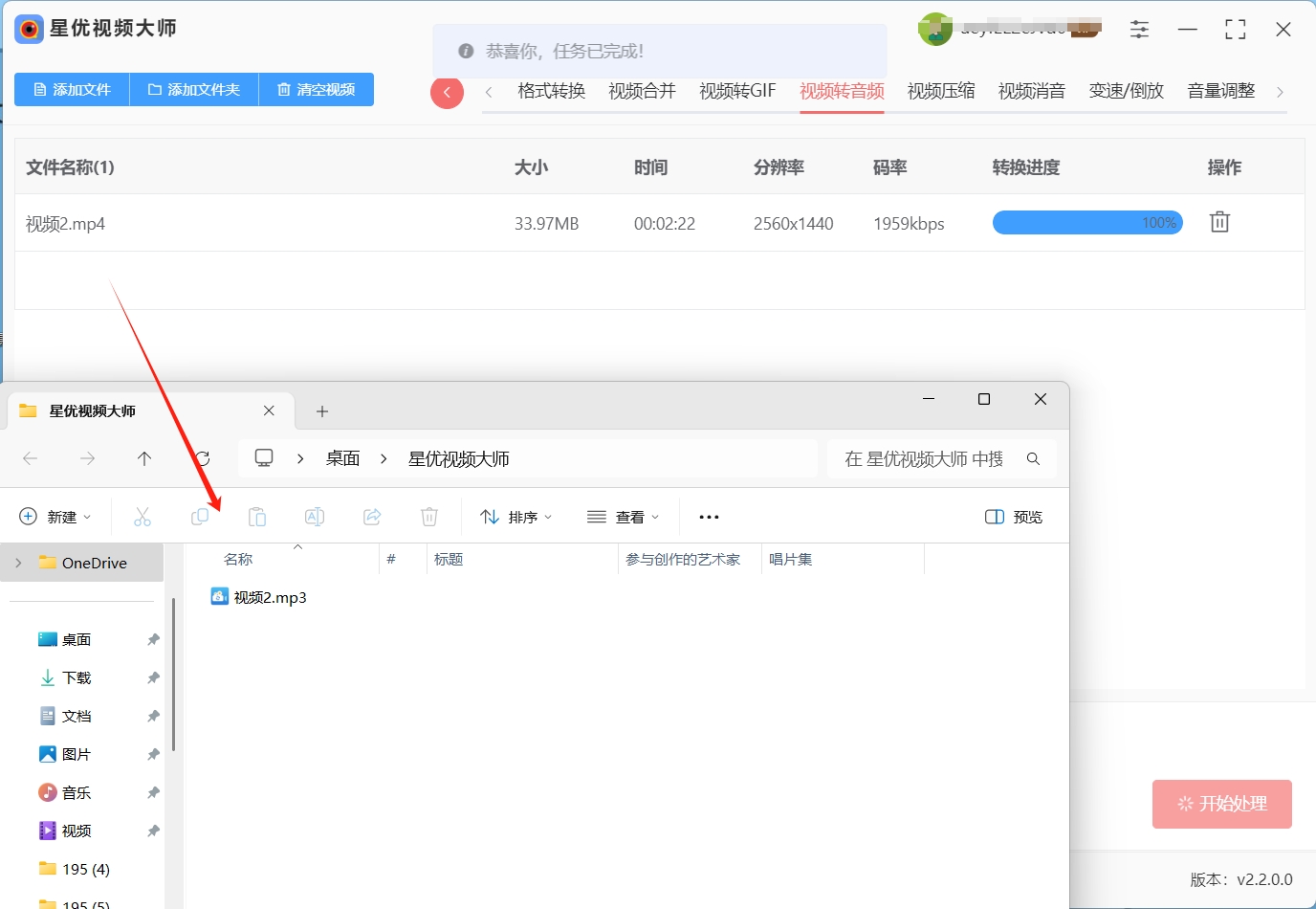The width and height of the screenshot is (1316, 909).
Task: Open the three-dots more options menu
Action: click(709, 517)
